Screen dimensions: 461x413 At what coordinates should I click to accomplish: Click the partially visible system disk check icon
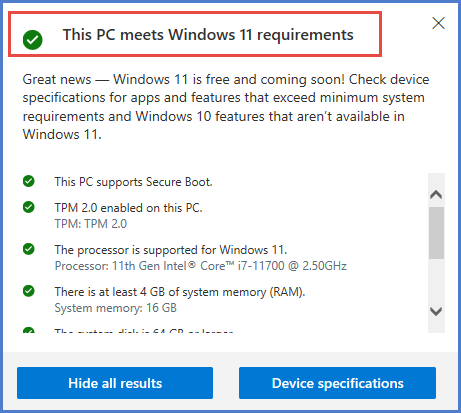click(29, 330)
